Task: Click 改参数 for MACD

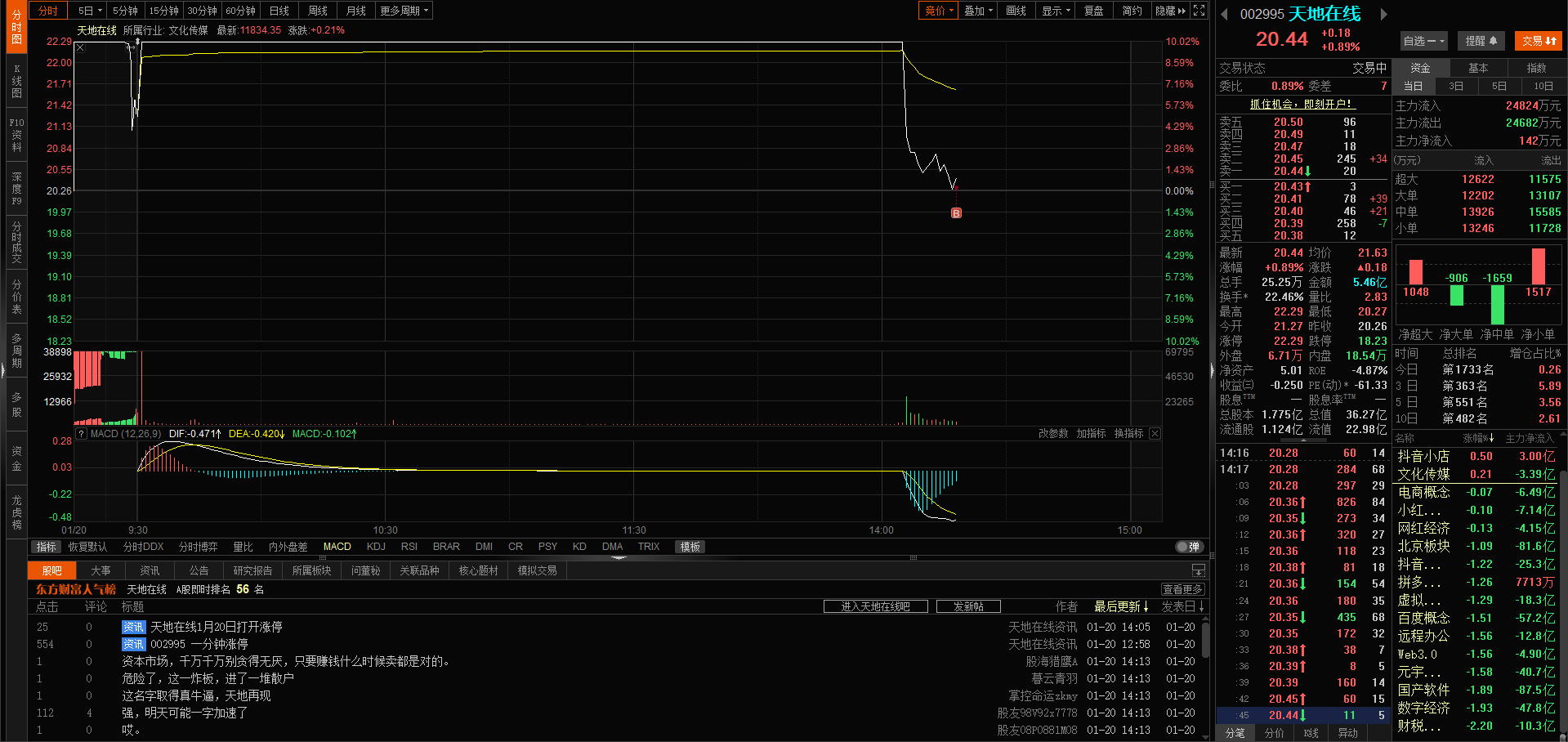Action: 1053,433
